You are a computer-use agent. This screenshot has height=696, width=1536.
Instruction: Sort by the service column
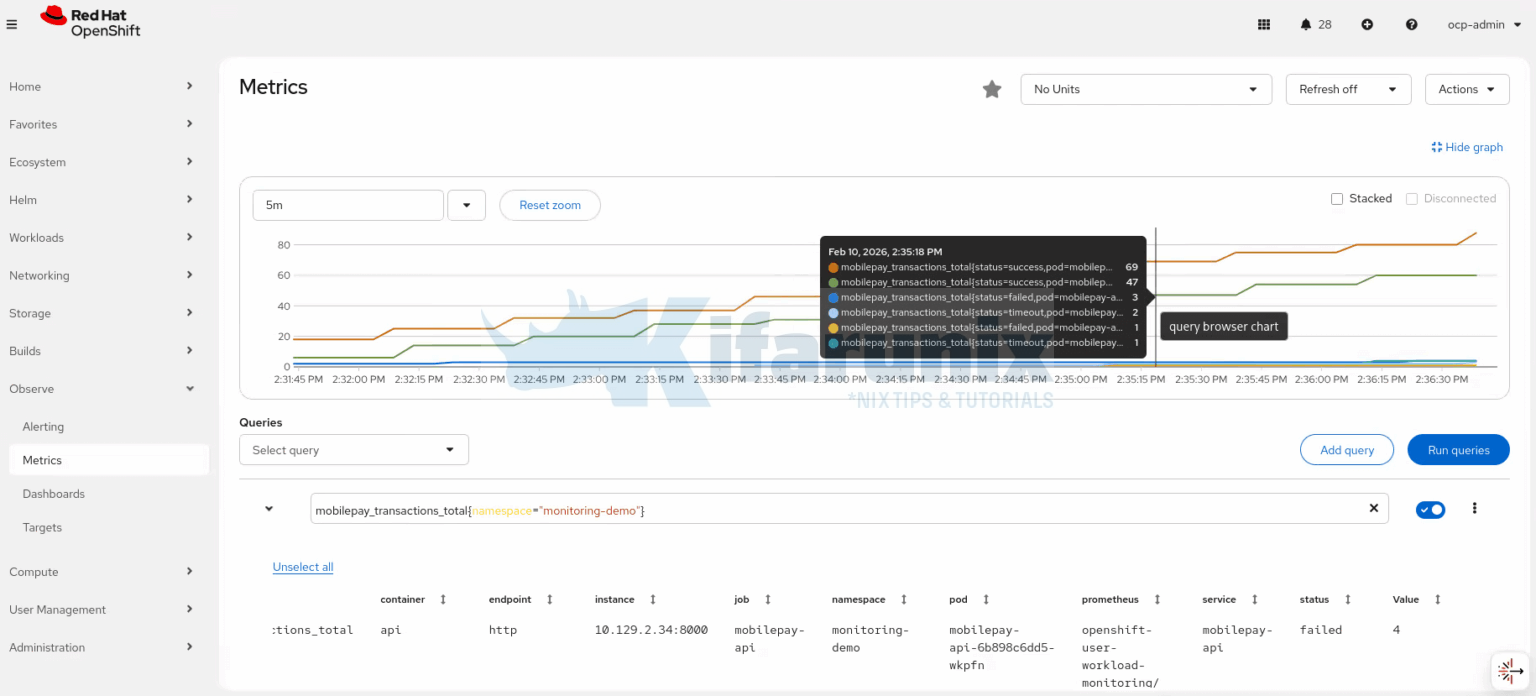click(x=1255, y=599)
